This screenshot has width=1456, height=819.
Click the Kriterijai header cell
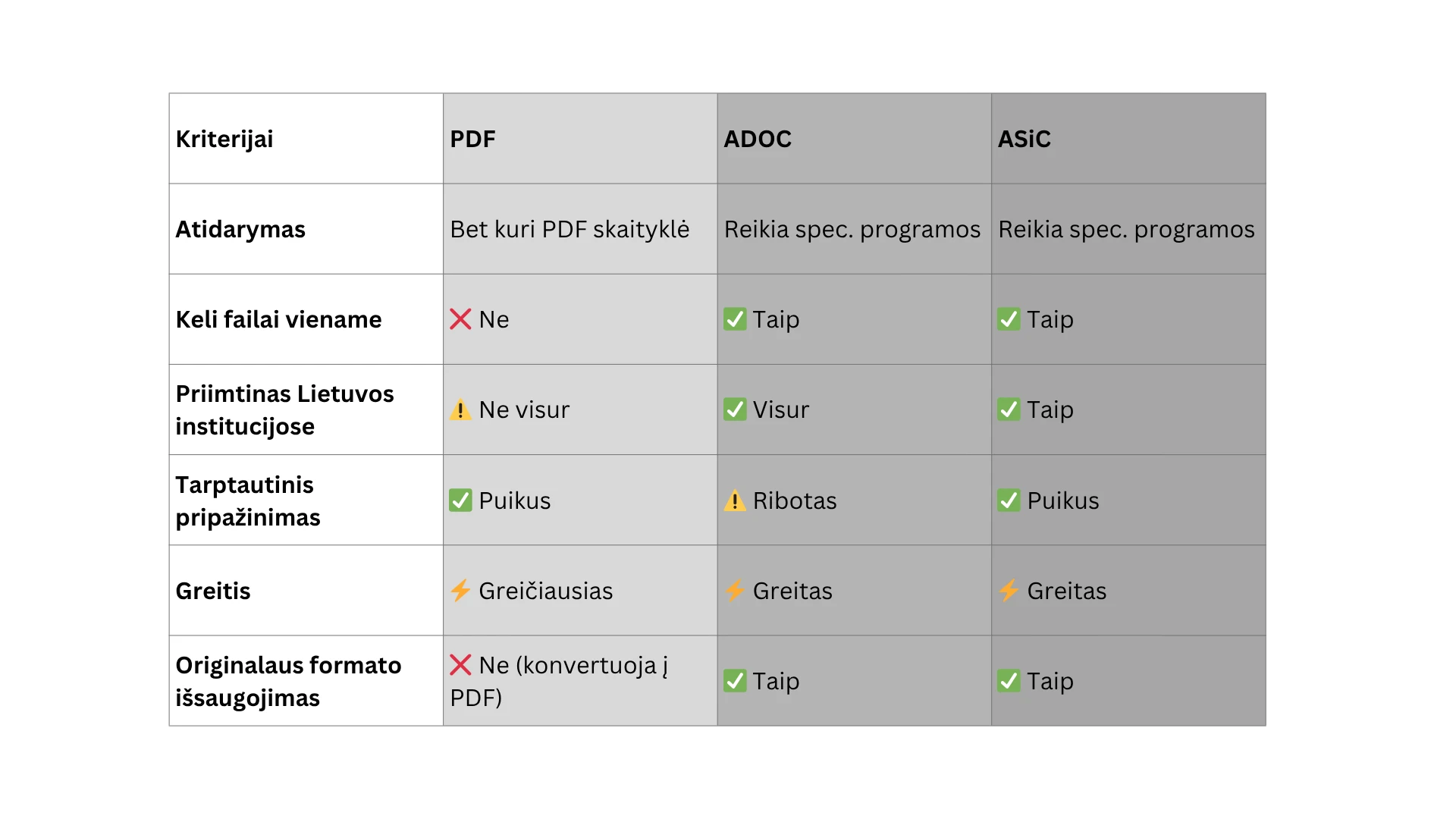(x=224, y=139)
